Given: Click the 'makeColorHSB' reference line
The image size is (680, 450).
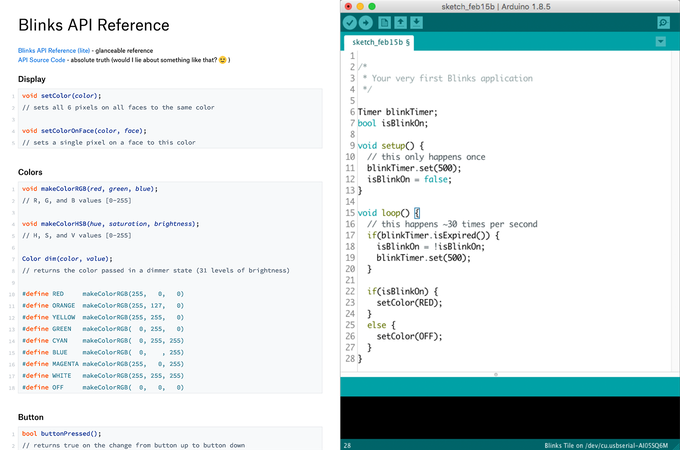Looking at the screenshot, I should tap(111, 224).
